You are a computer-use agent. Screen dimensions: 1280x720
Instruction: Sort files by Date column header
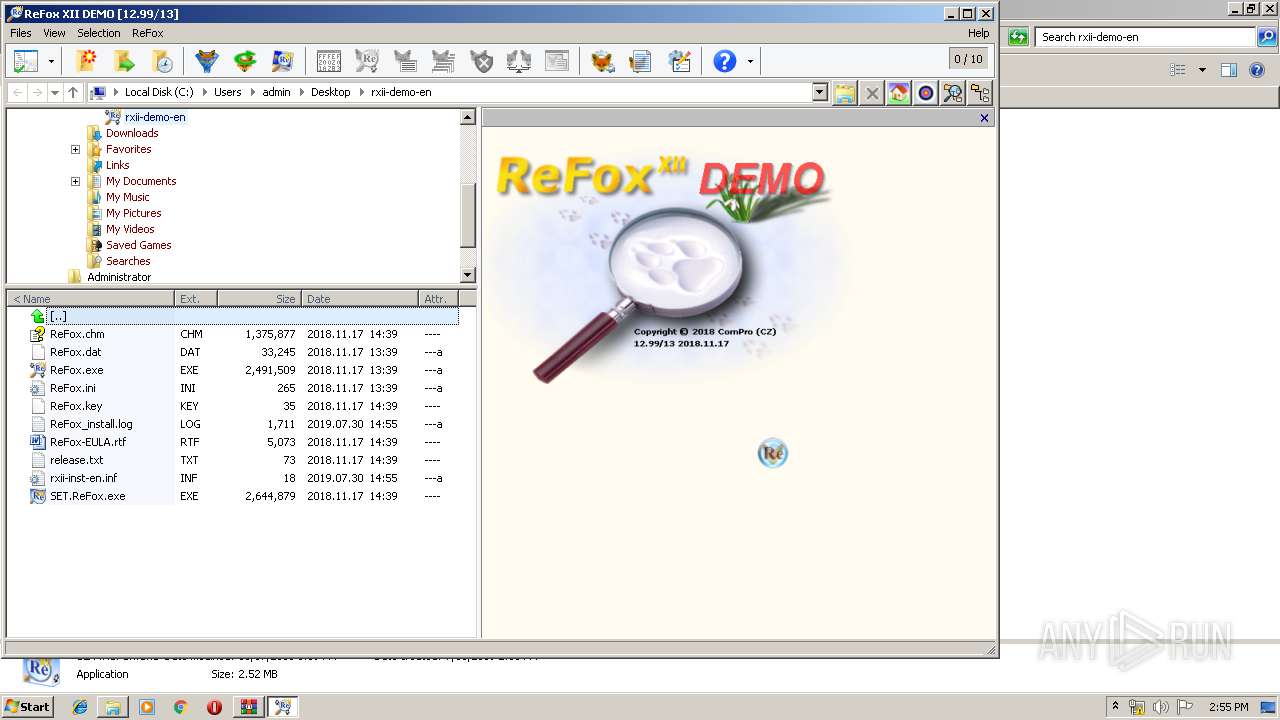[360, 299]
